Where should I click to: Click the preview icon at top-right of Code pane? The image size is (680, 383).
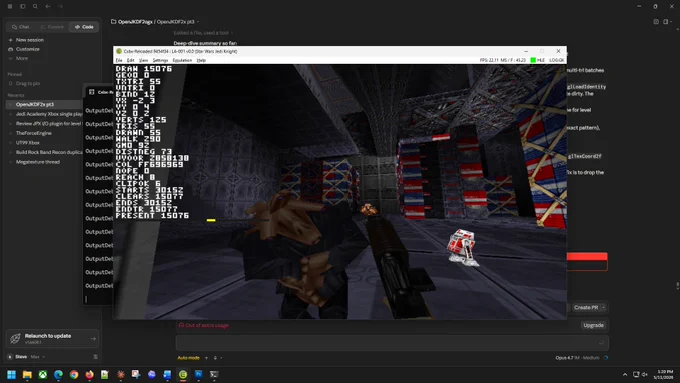(656, 22)
